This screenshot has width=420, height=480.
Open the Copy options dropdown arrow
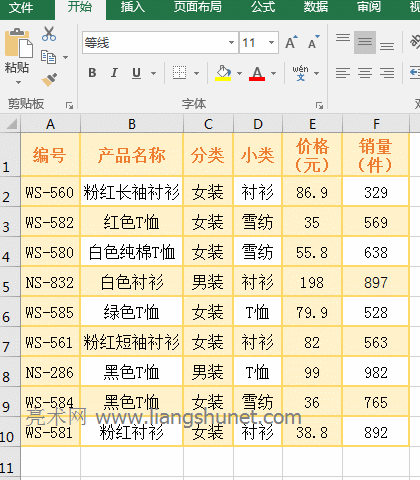click(65, 57)
